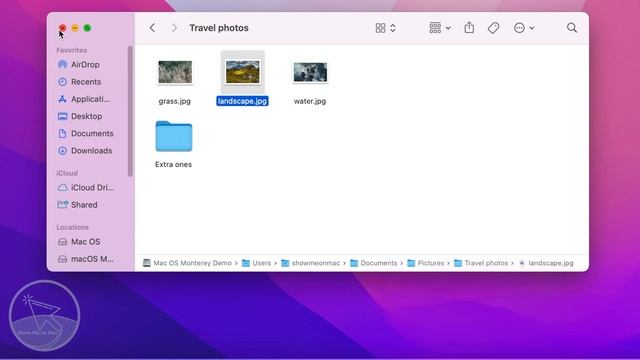The width and height of the screenshot is (640, 360).
Task: Select the water.jpg thumbnail
Action: click(310, 72)
